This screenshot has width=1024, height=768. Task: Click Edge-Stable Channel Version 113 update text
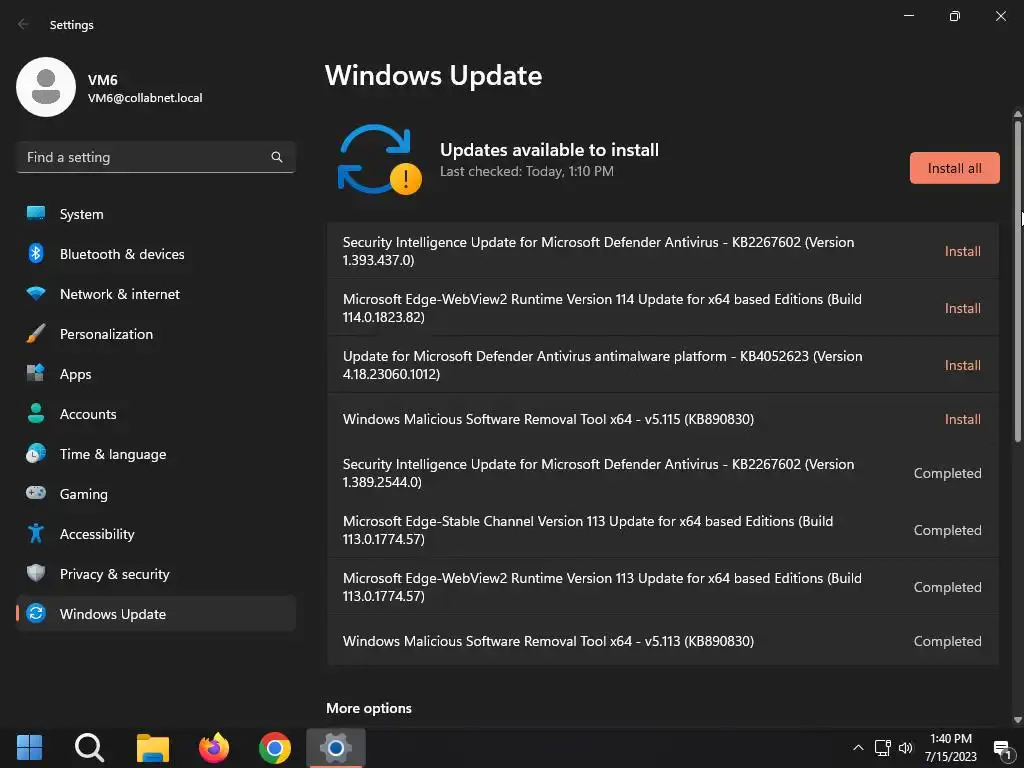[588, 530]
